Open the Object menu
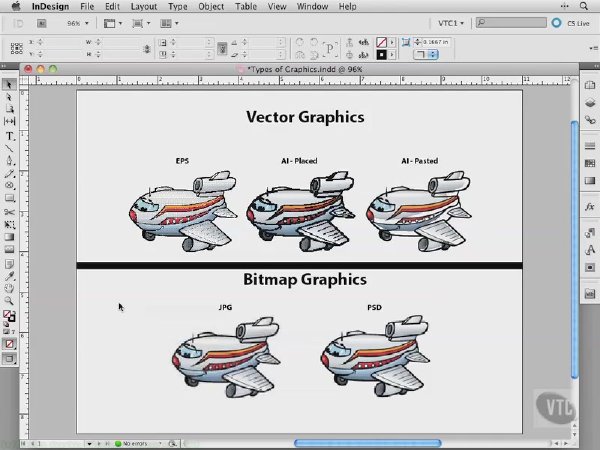 point(211,6)
